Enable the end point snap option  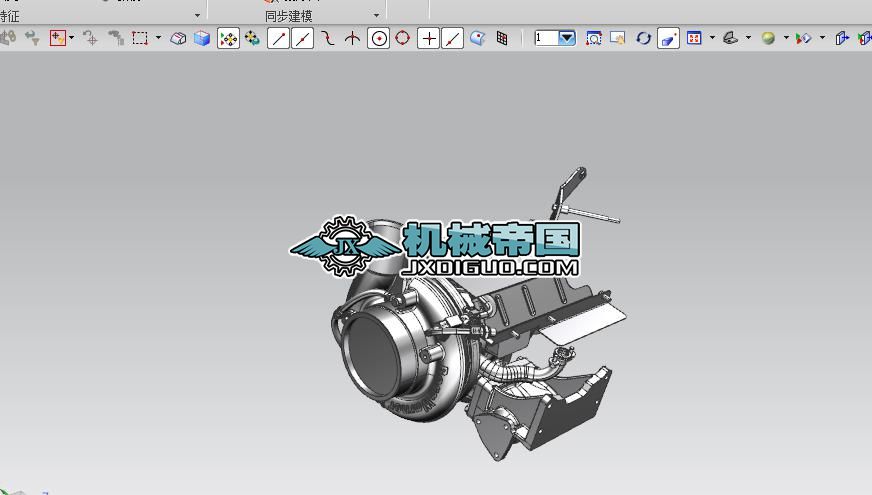tap(279, 38)
